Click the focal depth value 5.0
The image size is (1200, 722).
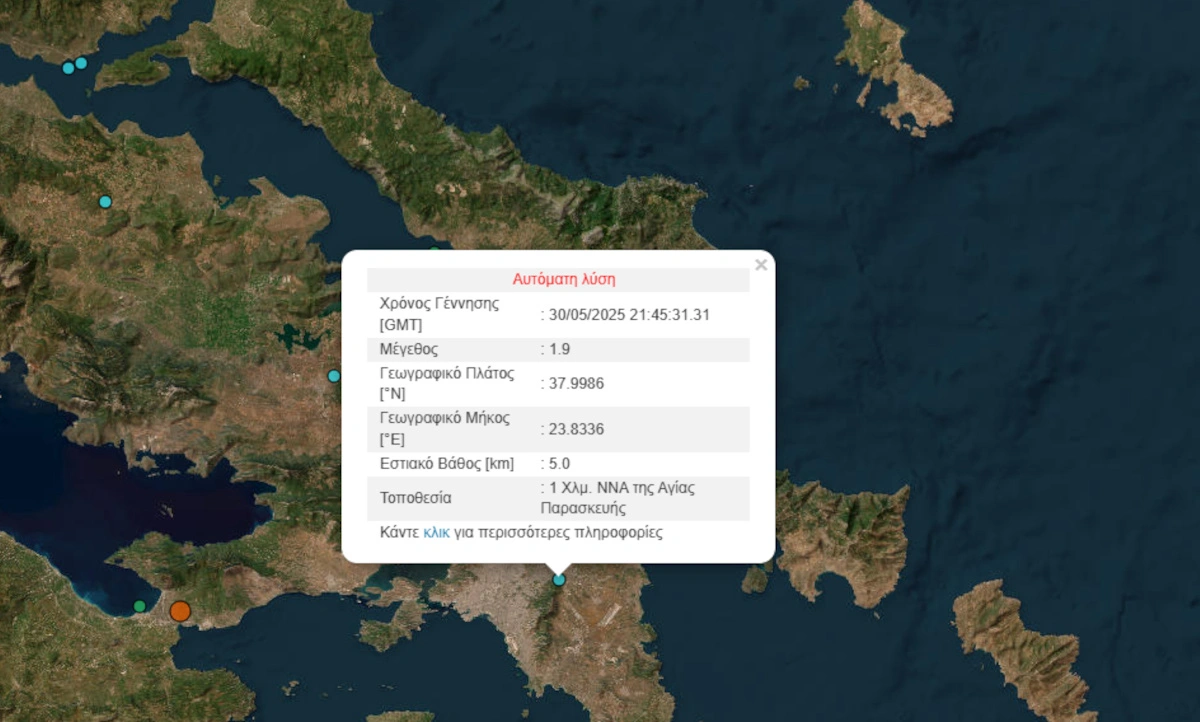coord(558,464)
